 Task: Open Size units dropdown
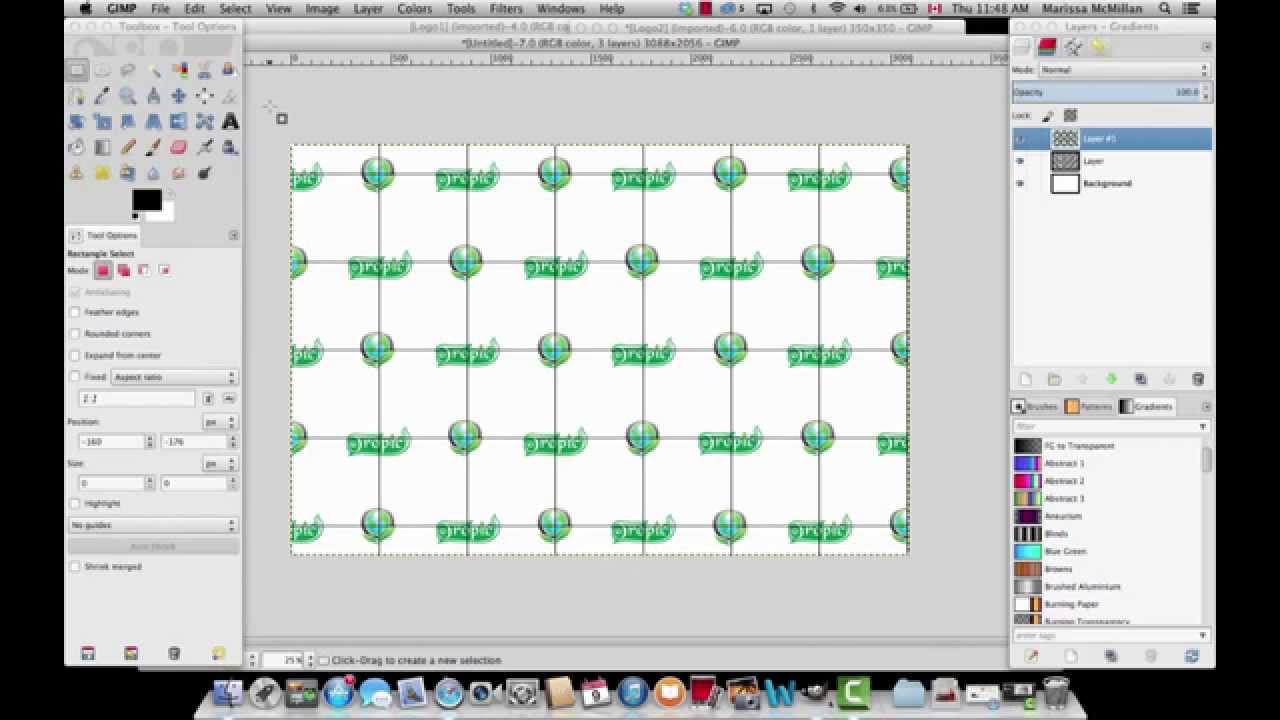[x=218, y=464]
